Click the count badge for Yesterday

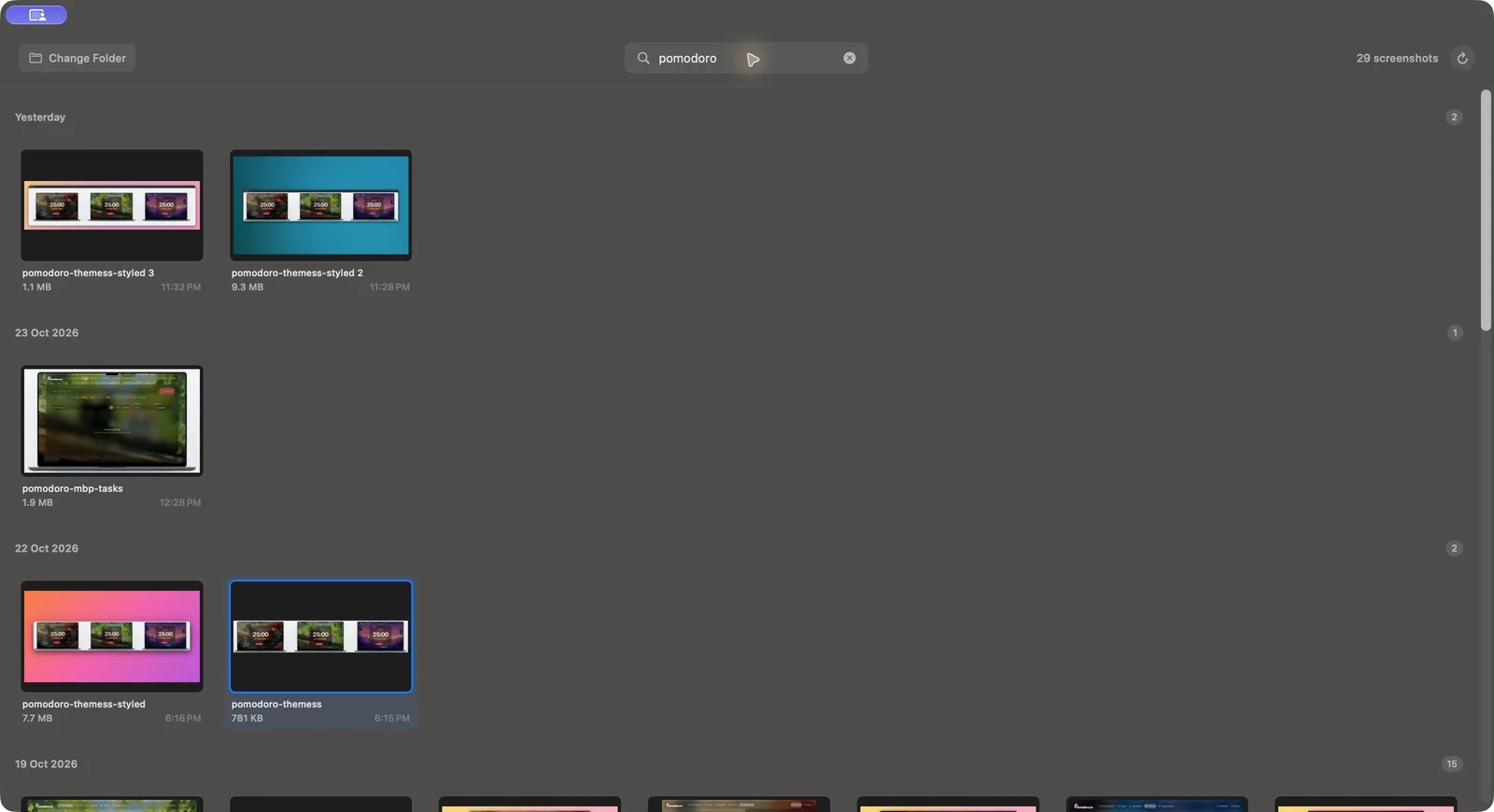[1454, 118]
